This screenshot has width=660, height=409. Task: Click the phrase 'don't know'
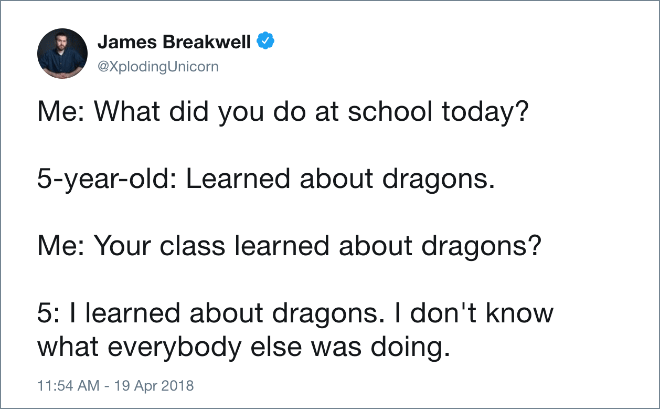pyautogui.click(x=482, y=313)
